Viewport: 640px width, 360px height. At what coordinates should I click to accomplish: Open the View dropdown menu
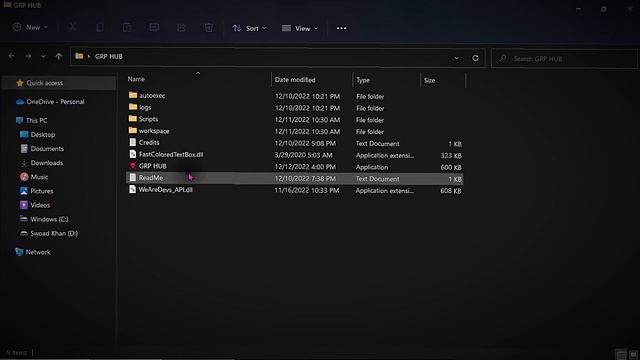300,28
